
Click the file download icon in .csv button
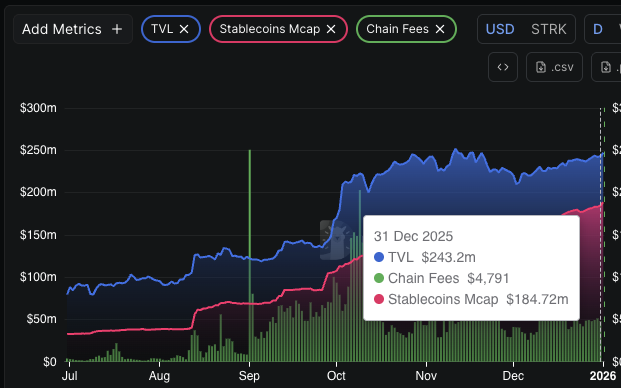541,67
